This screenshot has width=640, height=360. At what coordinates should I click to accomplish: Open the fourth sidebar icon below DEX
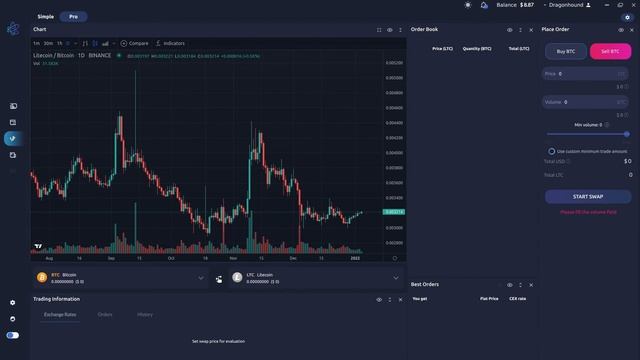coord(13,155)
